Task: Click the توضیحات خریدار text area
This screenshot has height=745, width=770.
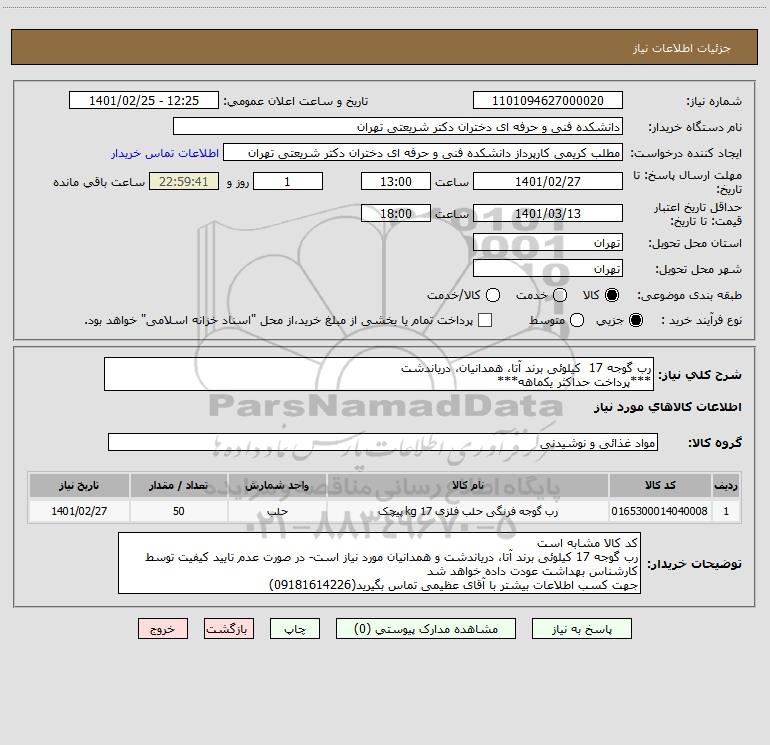Action: 379,563
